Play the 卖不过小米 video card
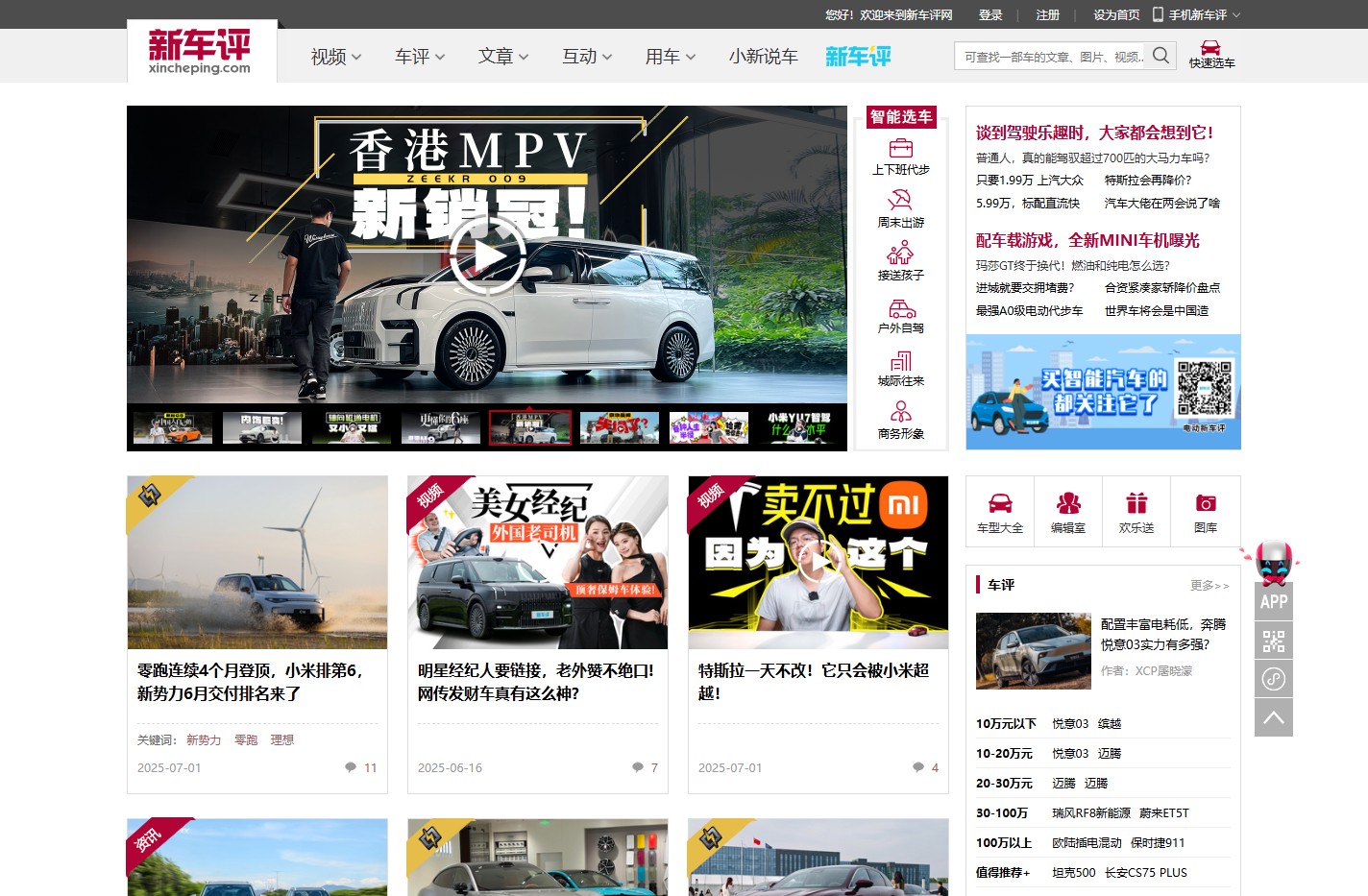1368x896 pixels. [818, 563]
